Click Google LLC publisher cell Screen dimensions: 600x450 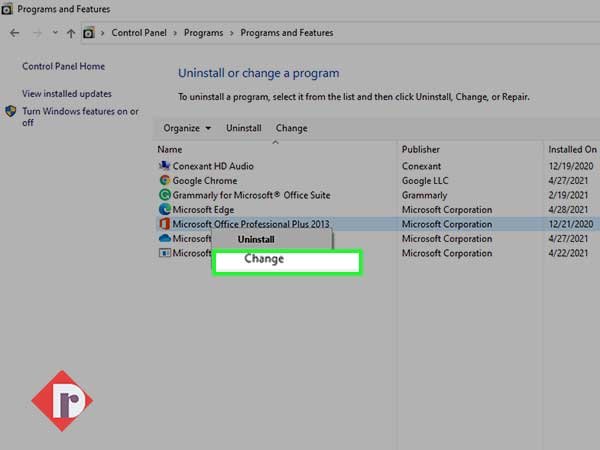tap(425, 181)
